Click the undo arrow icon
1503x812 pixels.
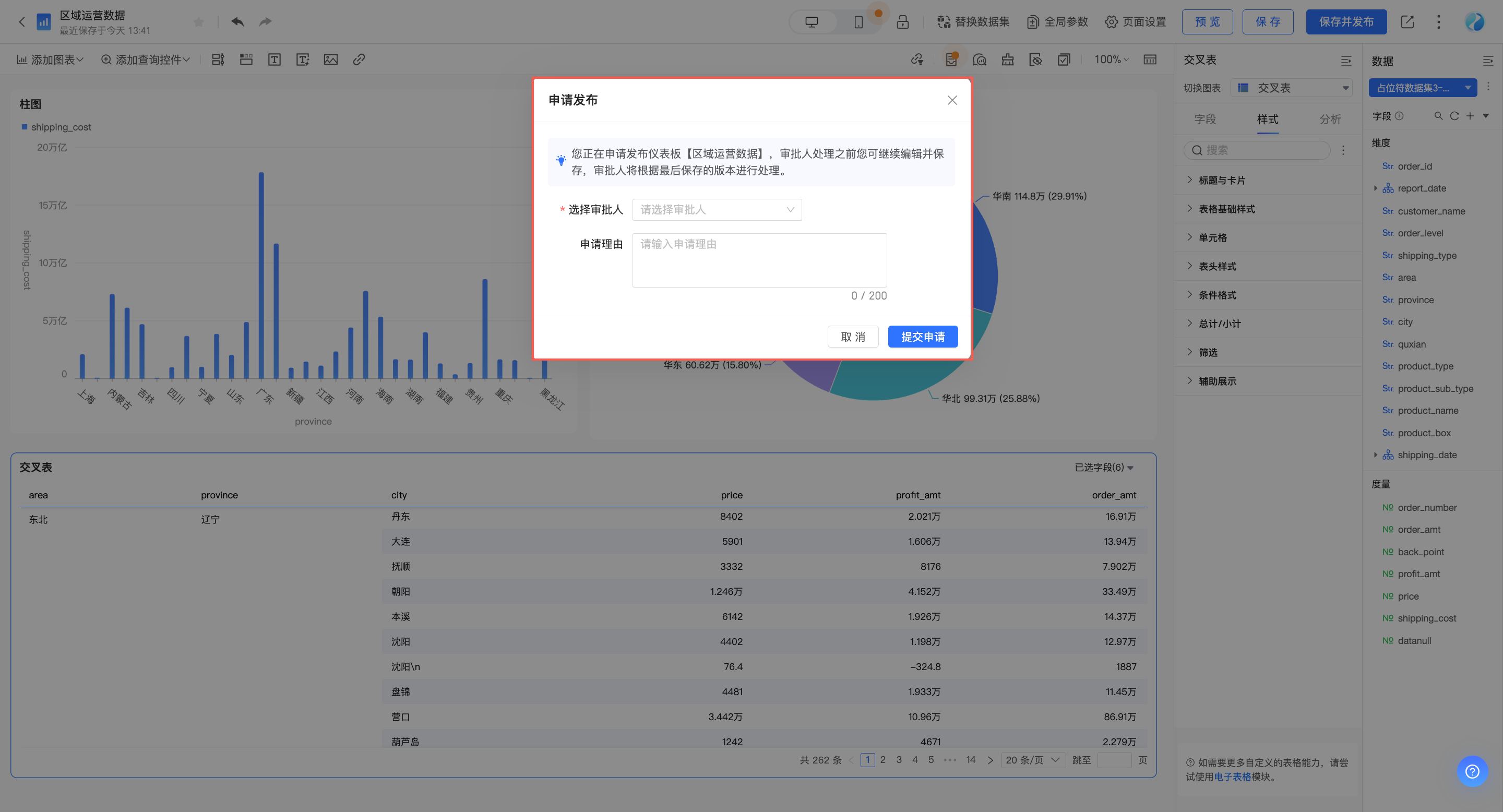tap(237, 21)
